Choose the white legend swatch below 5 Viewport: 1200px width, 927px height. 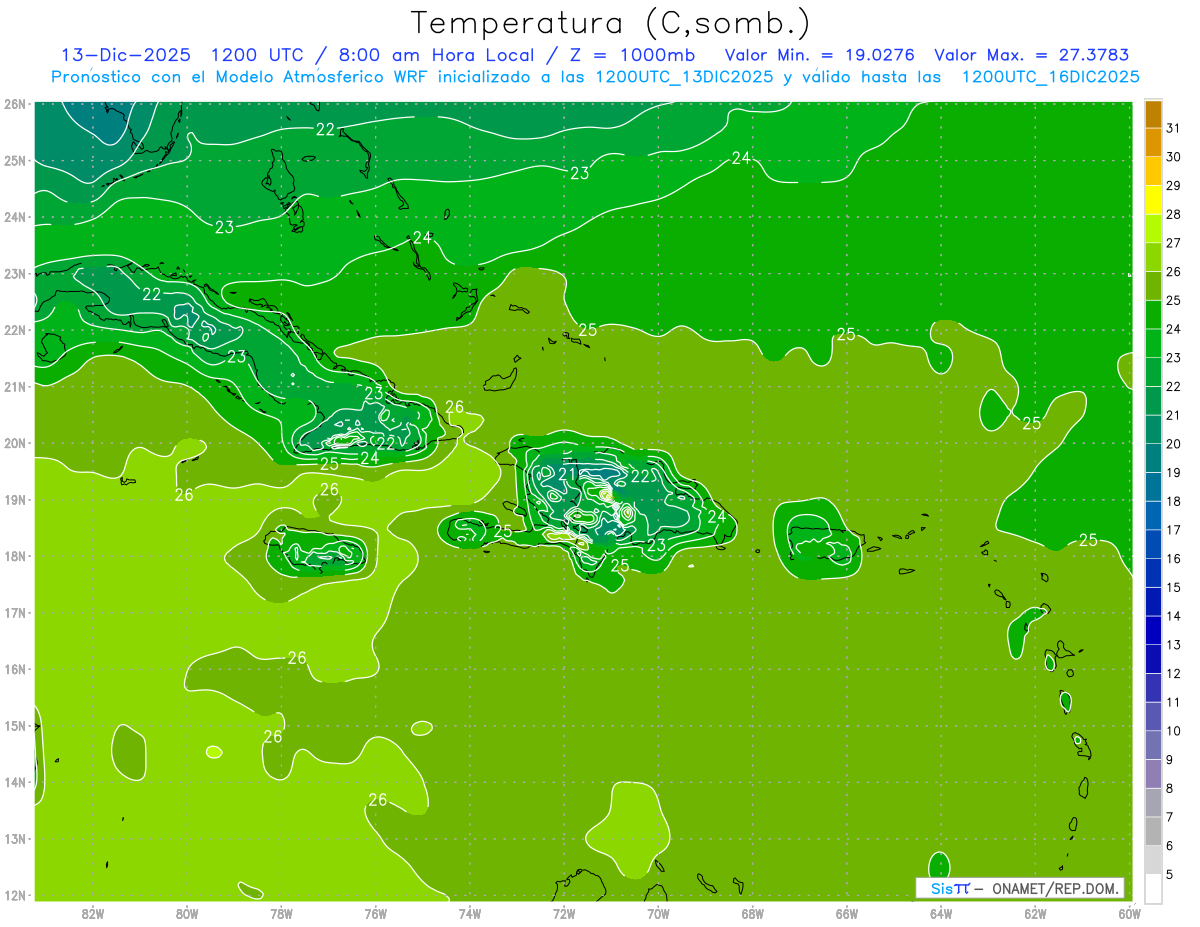[x=1153, y=889]
